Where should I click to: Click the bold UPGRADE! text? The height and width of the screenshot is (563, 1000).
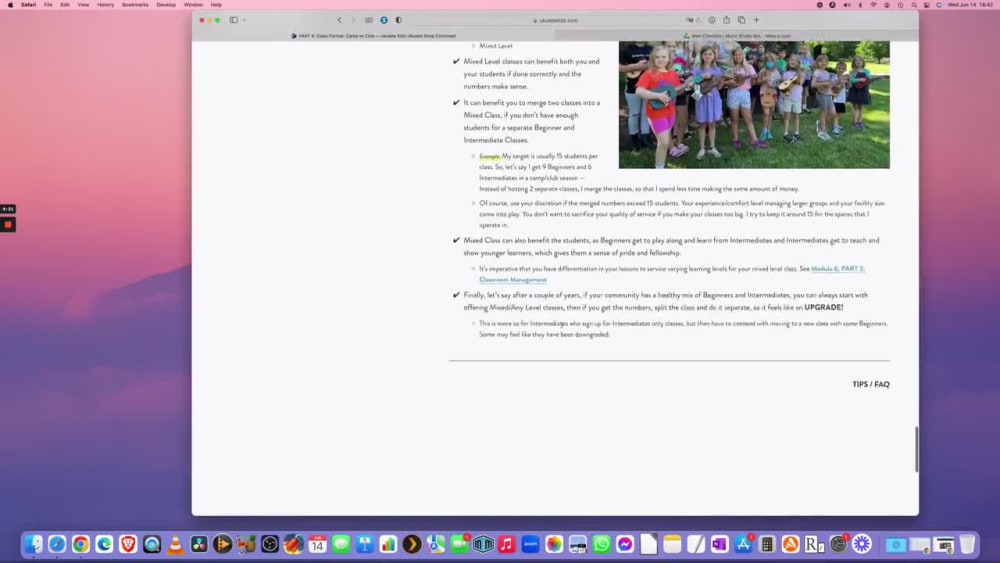(823, 307)
